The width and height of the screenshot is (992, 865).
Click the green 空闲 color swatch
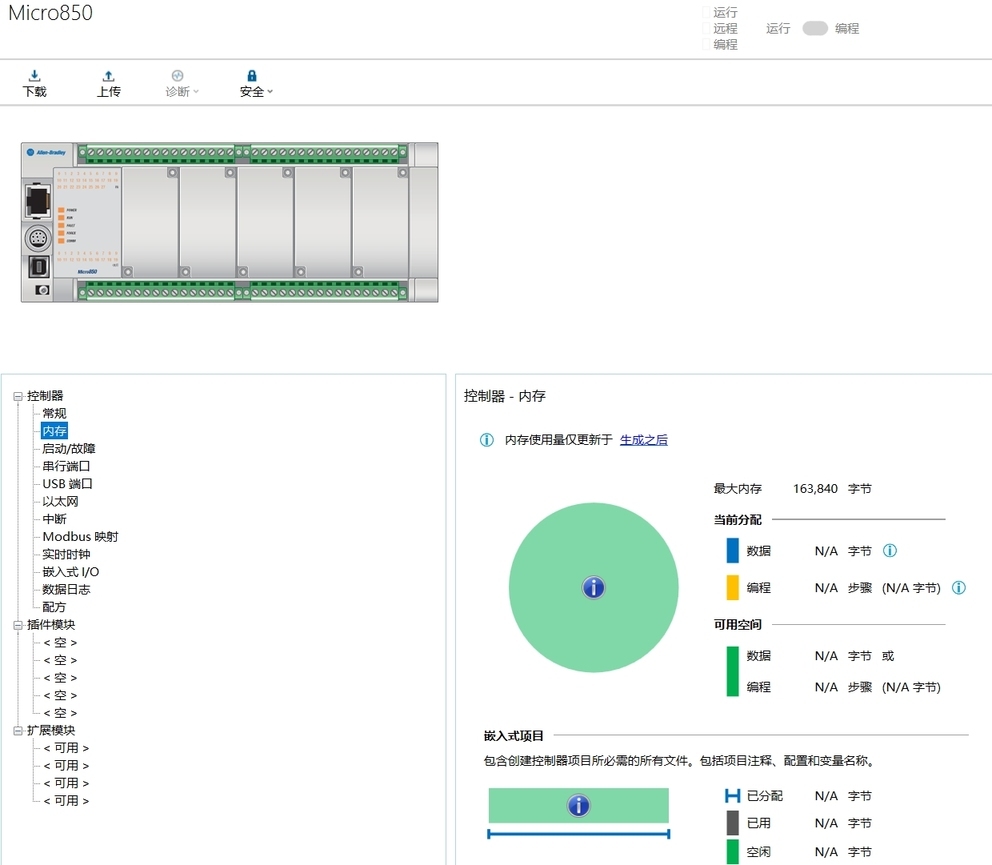[733, 852]
